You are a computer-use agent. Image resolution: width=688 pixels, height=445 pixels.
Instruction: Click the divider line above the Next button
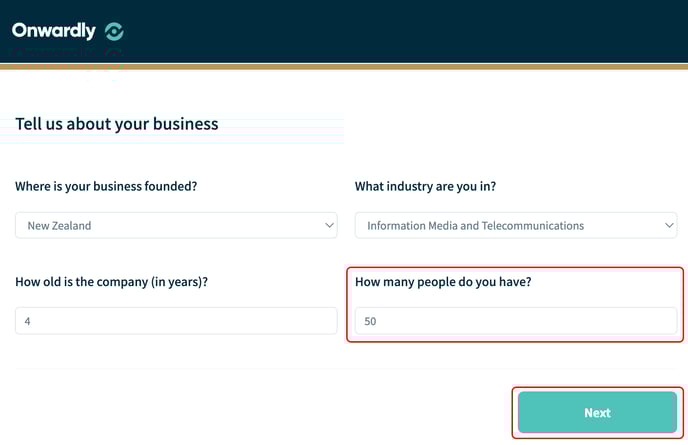pyautogui.click(x=346, y=369)
